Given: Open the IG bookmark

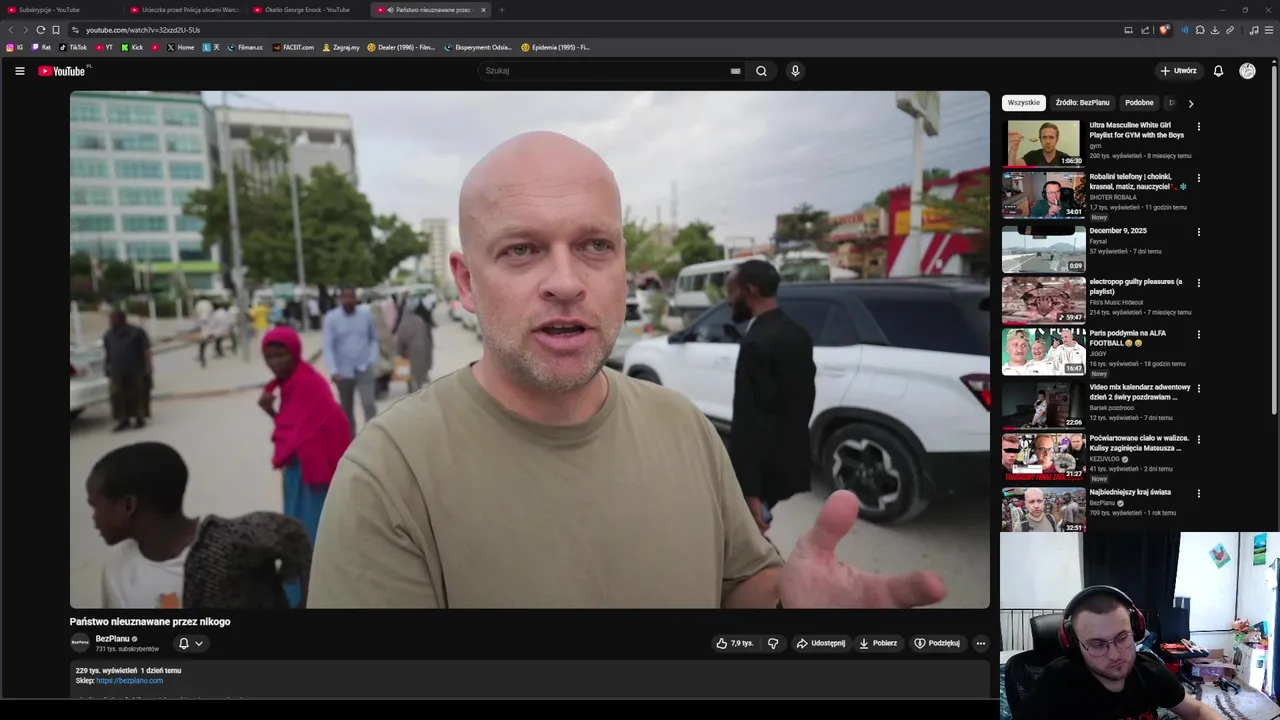Looking at the screenshot, I should click(x=15, y=47).
